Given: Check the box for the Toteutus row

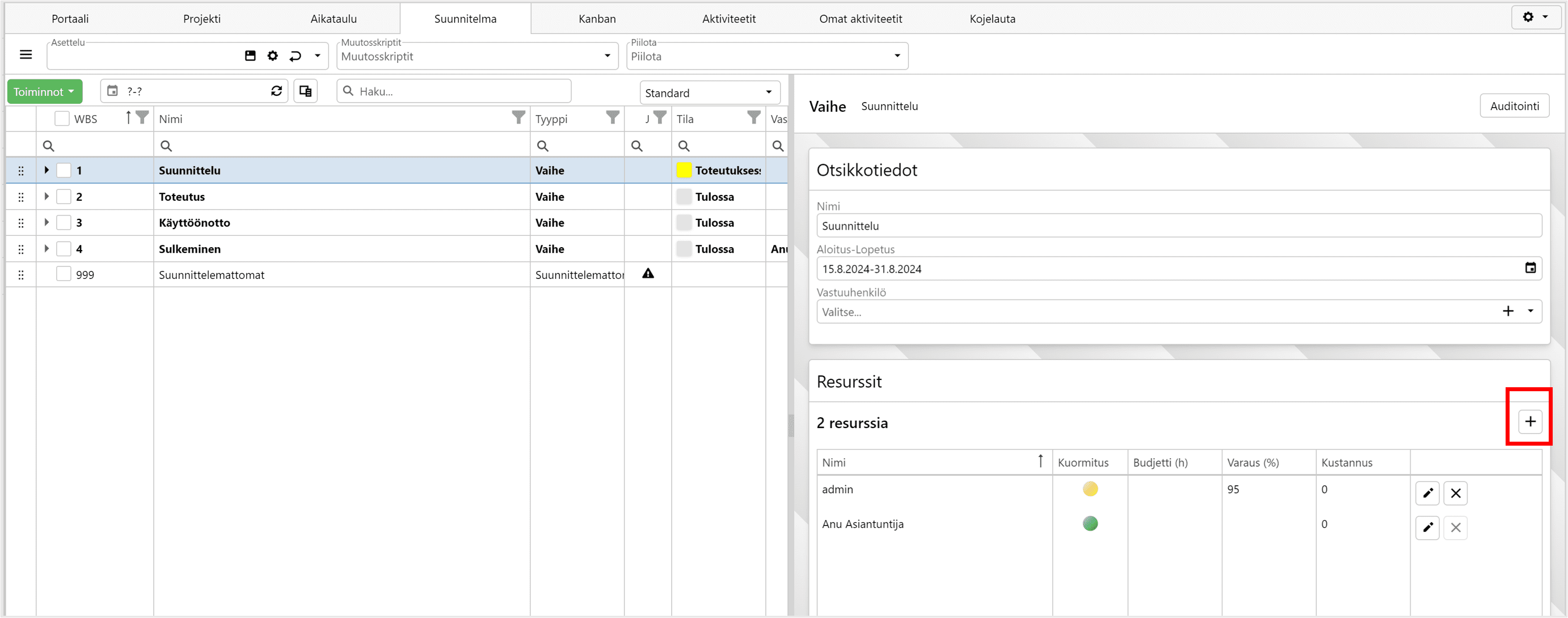Looking at the screenshot, I should tap(64, 197).
